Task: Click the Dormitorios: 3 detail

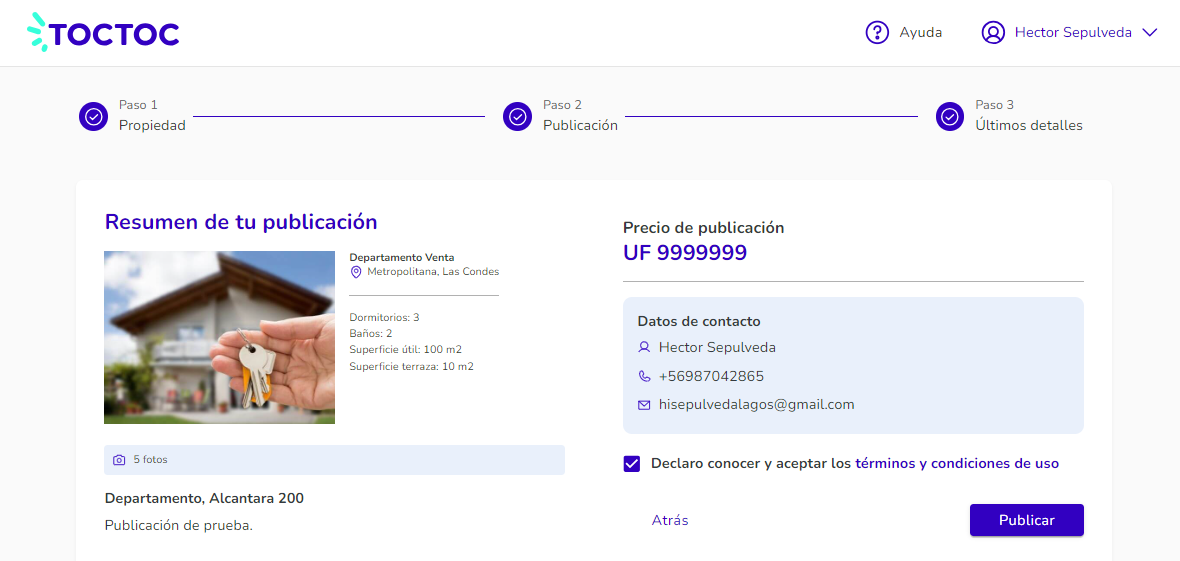Action: pos(385,318)
